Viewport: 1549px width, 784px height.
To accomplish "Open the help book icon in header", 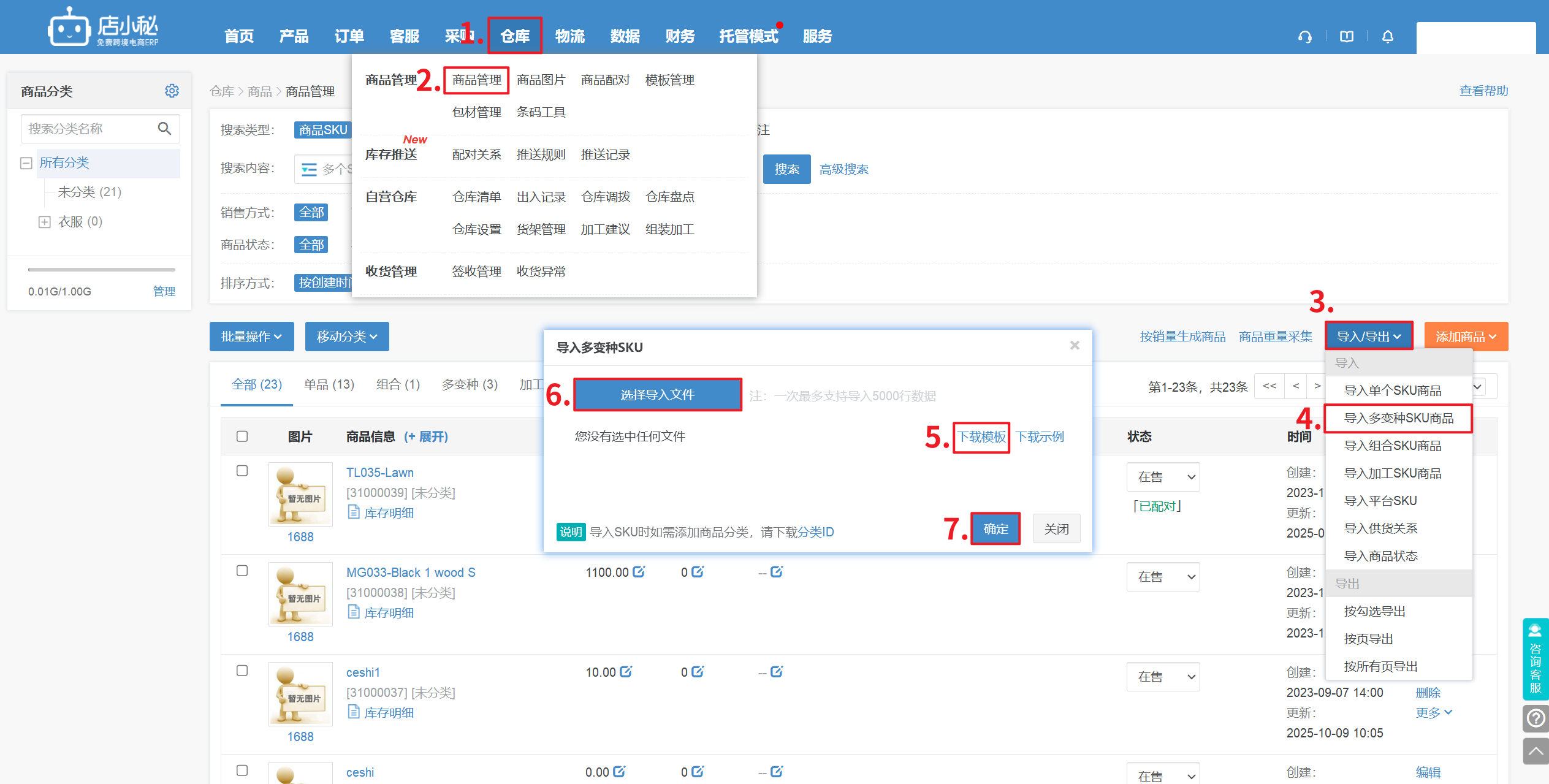I will coord(1346,37).
